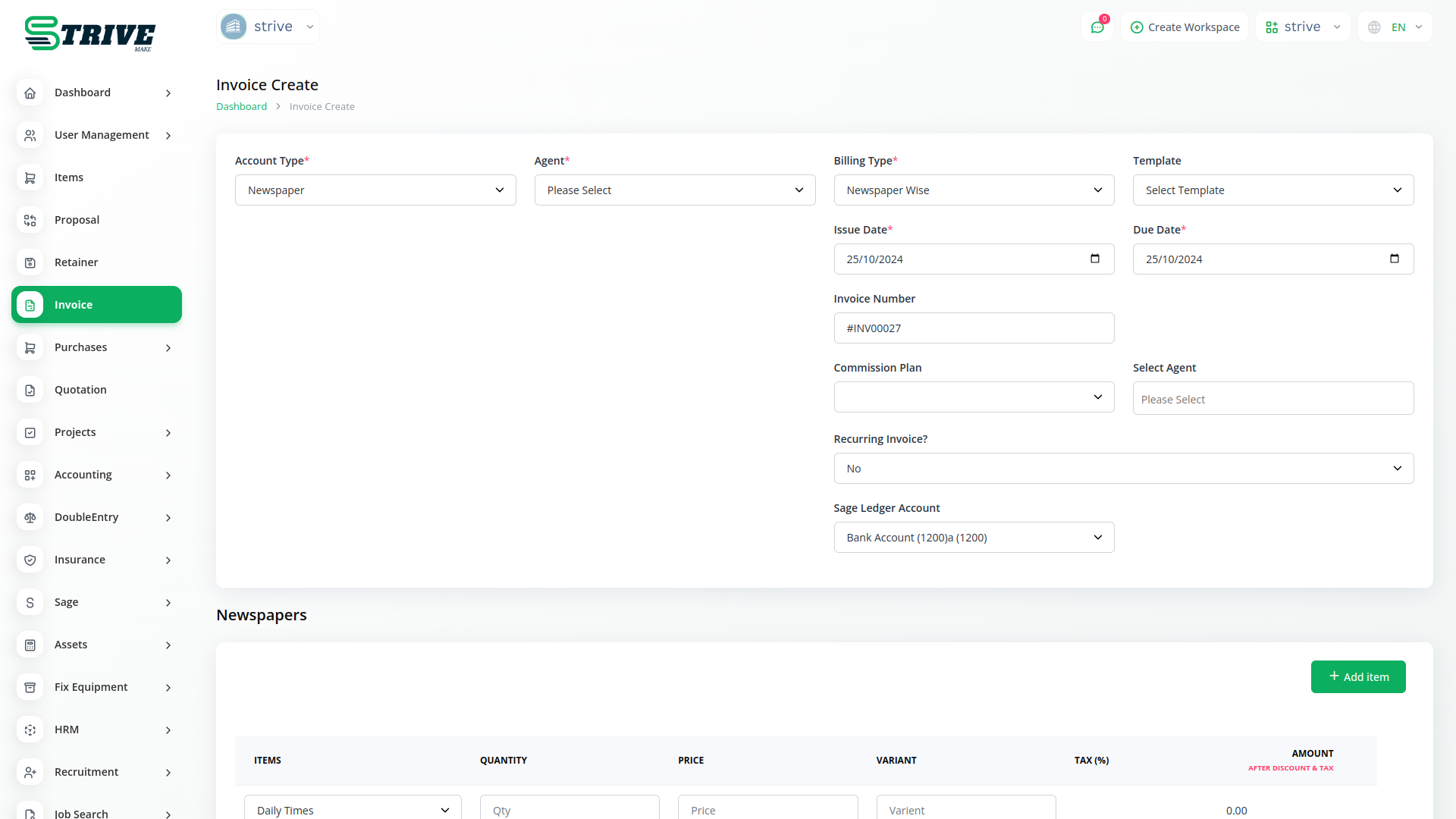Click the Dashboard breadcrumb link
This screenshot has height=819, width=1456.
241,107
